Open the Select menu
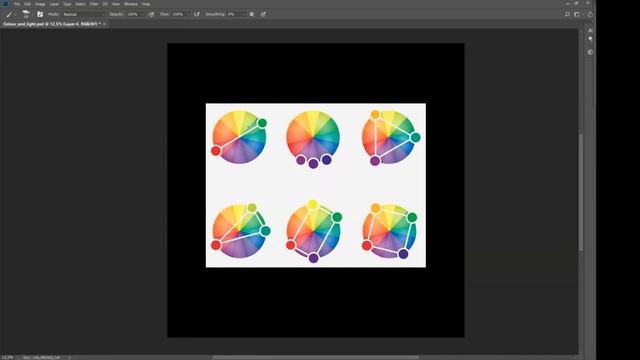The image size is (640, 360). (80, 4)
